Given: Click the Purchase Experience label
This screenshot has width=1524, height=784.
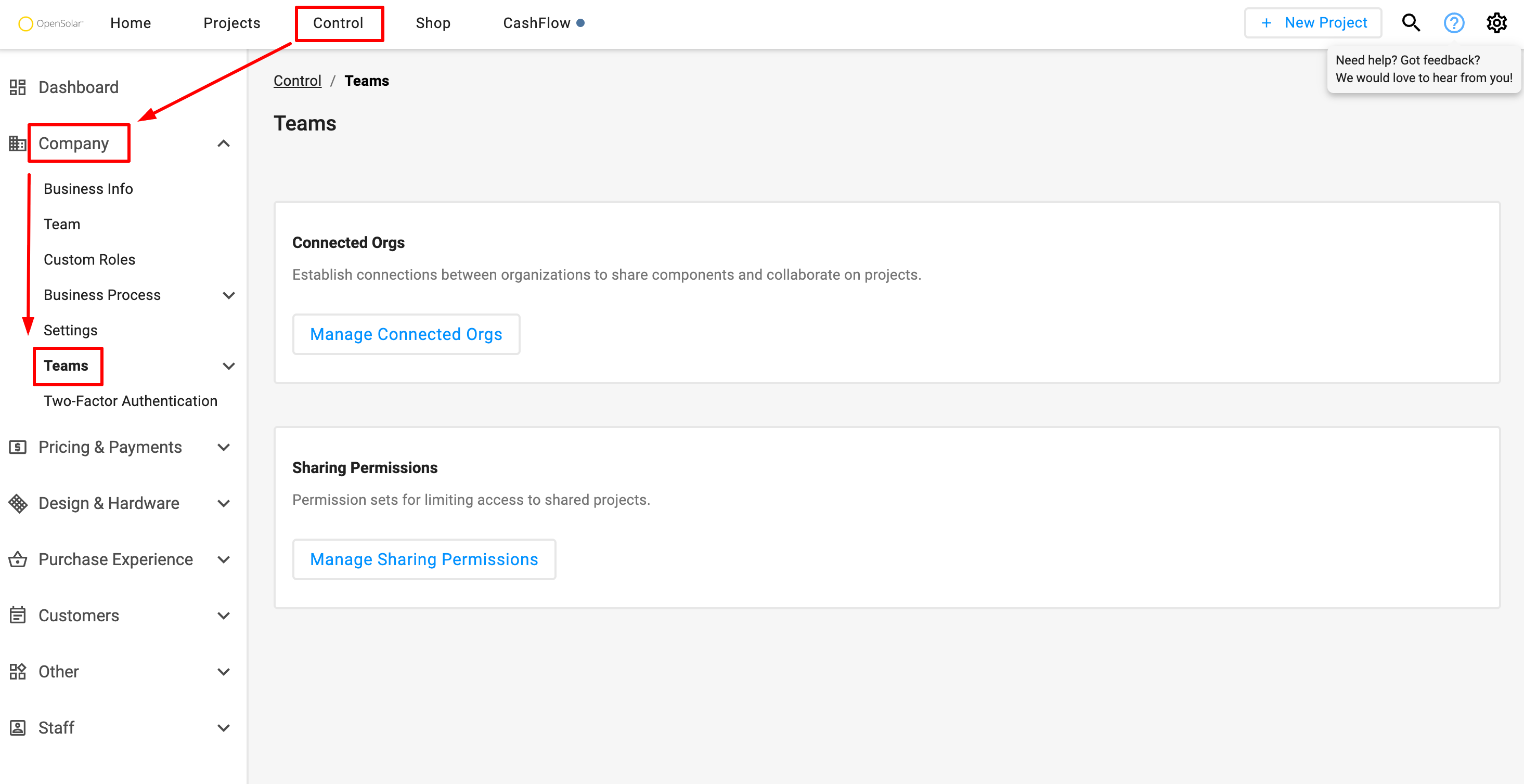Looking at the screenshot, I should click(x=116, y=559).
